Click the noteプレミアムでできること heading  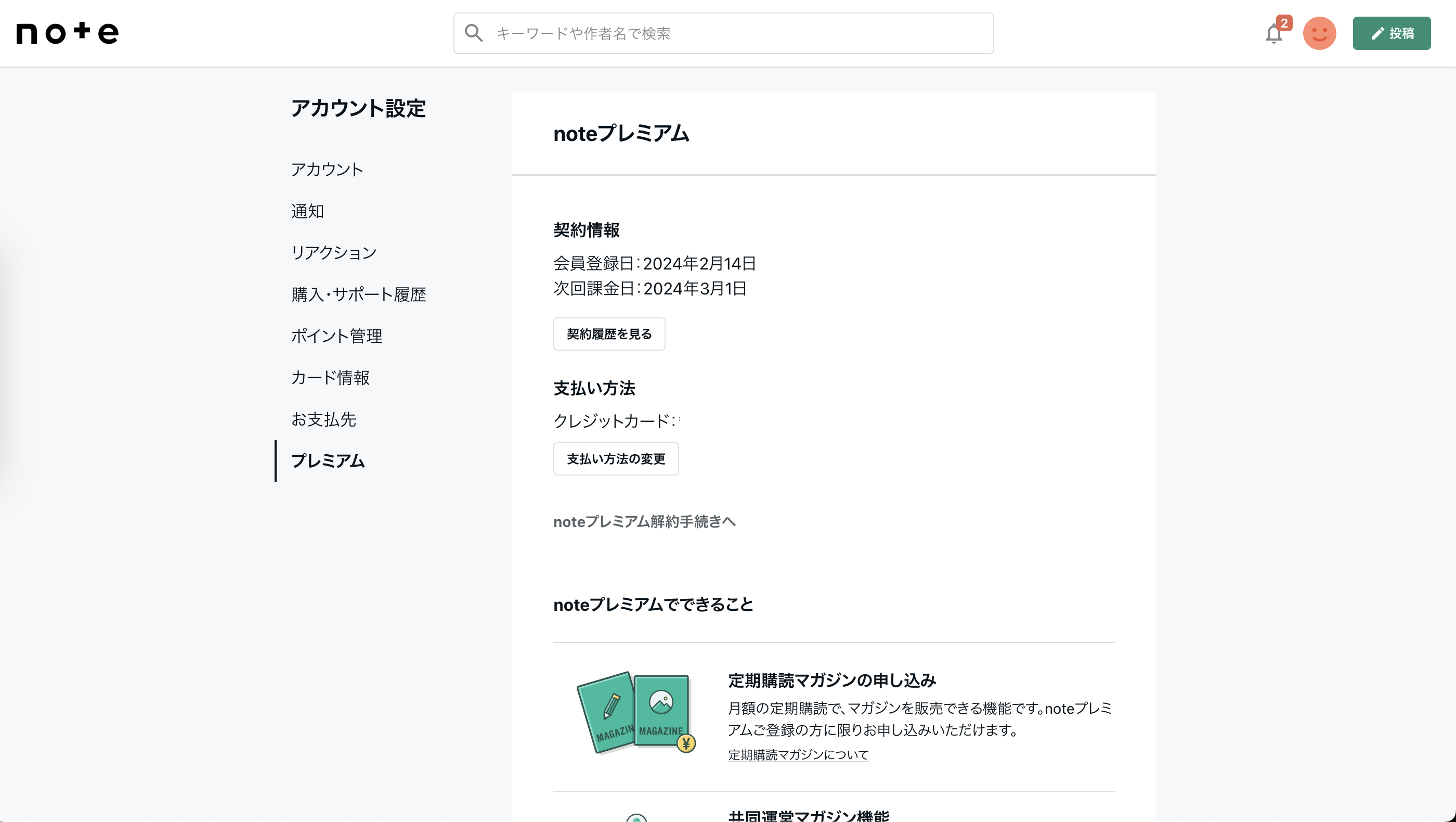pos(653,605)
